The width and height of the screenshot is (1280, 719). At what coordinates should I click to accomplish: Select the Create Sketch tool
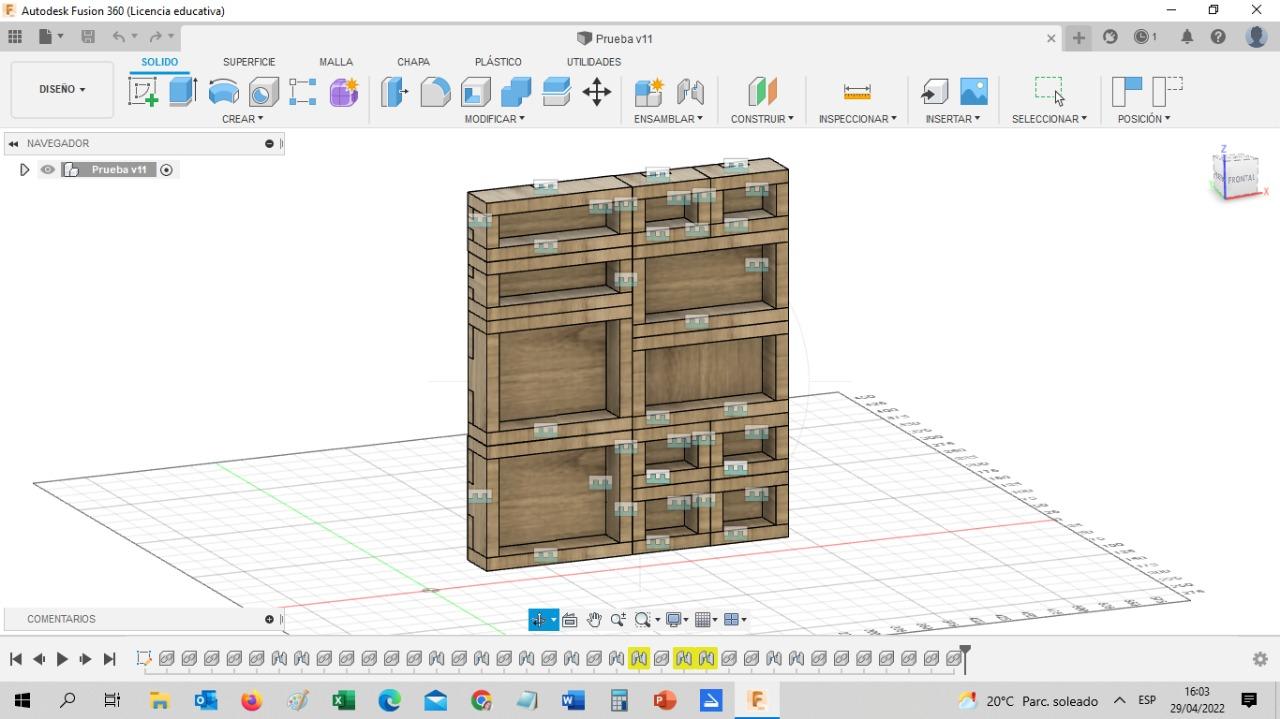(x=143, y=92)
